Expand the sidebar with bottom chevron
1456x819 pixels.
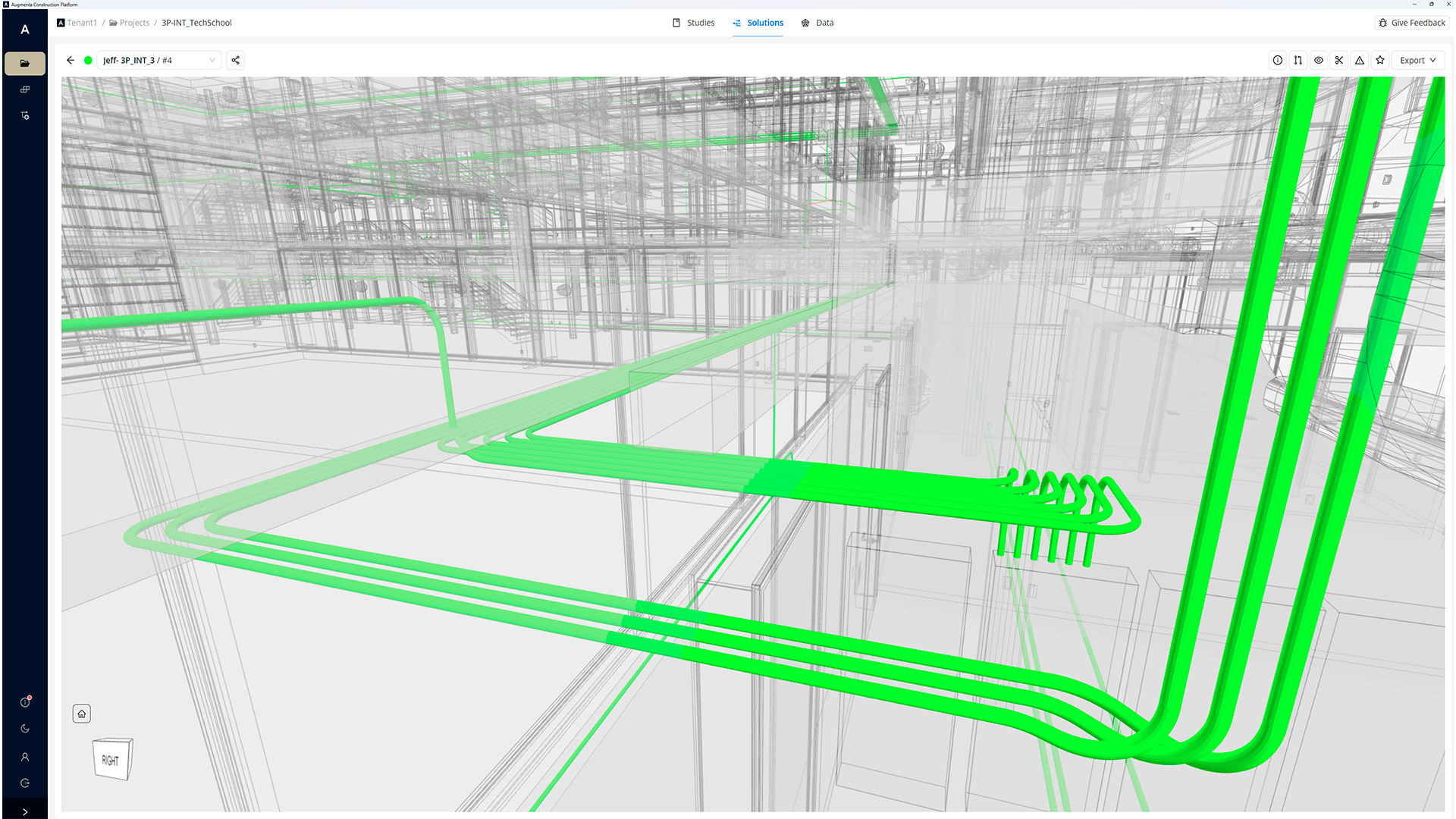pyautogui.click(x=25, y=811)
